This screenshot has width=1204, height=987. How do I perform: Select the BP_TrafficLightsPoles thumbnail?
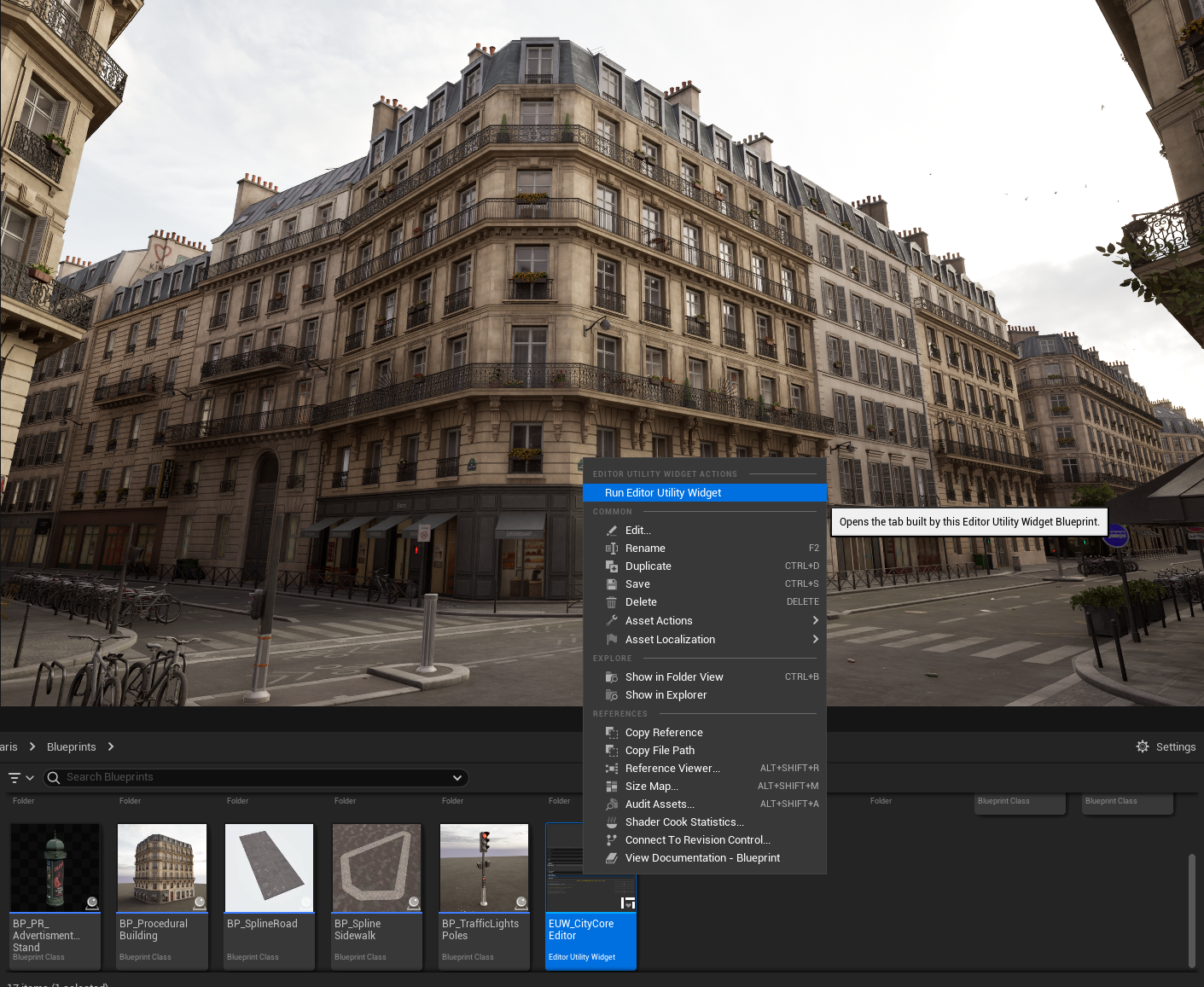point(484,868)
